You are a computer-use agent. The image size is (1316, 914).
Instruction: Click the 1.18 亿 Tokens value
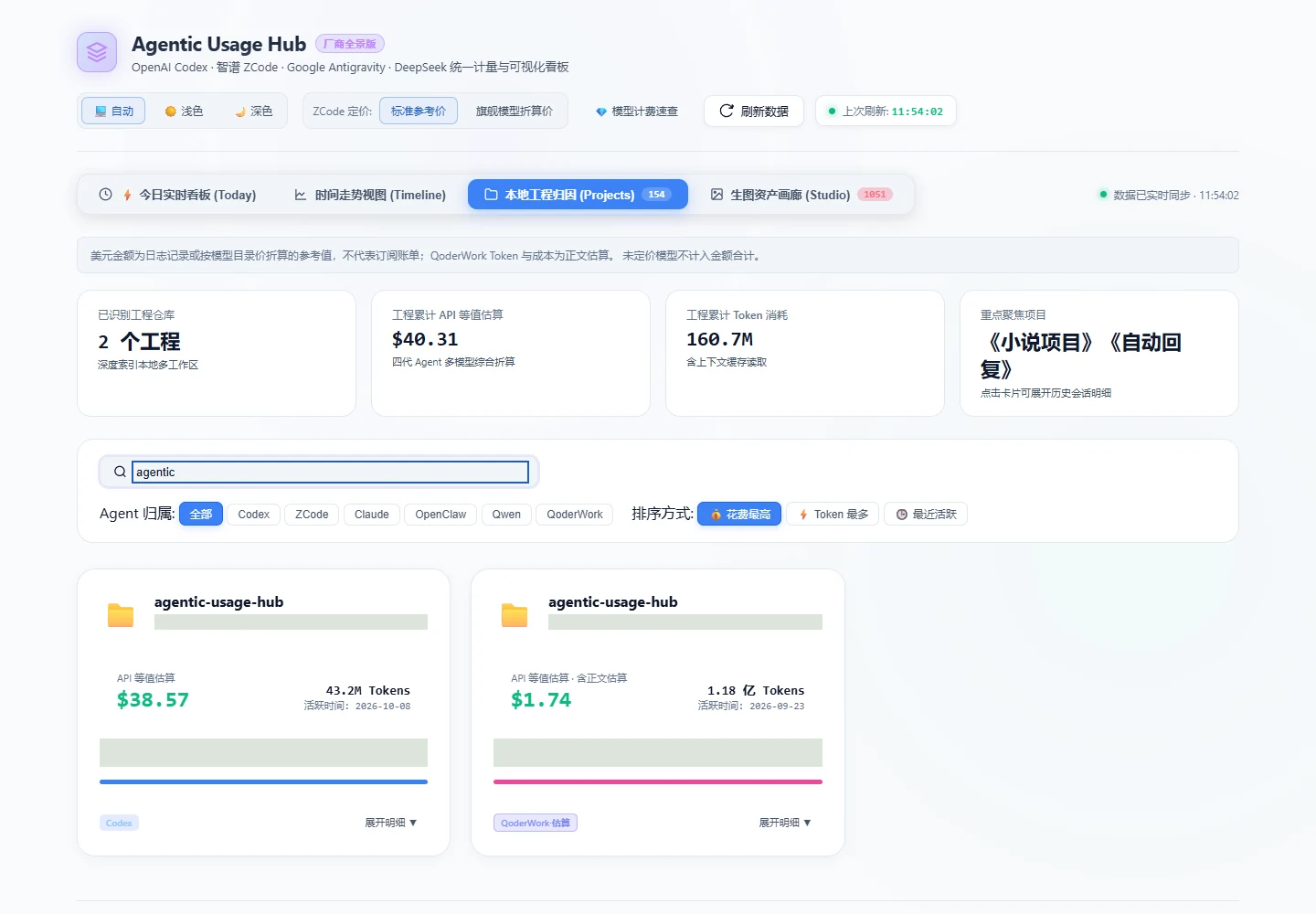click(756, 690)
